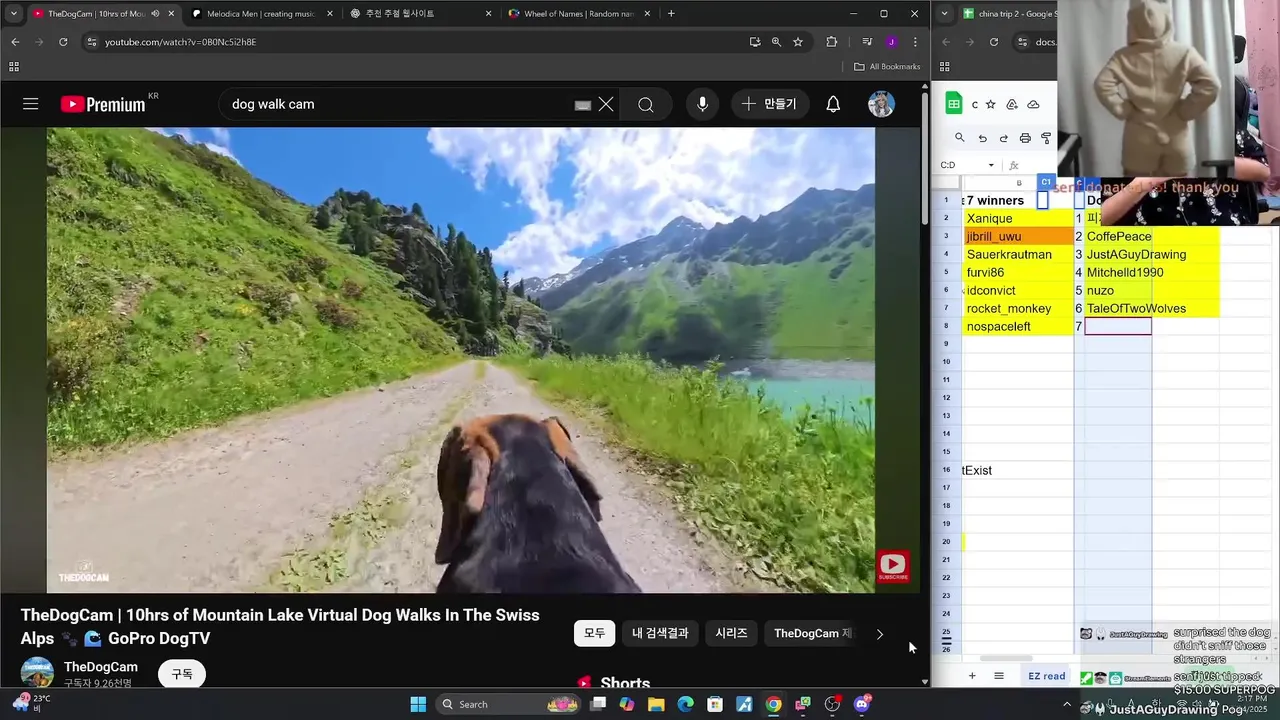Select the Sheets paint format tool
1280x720 pixels.
(x=1046, y=138)
